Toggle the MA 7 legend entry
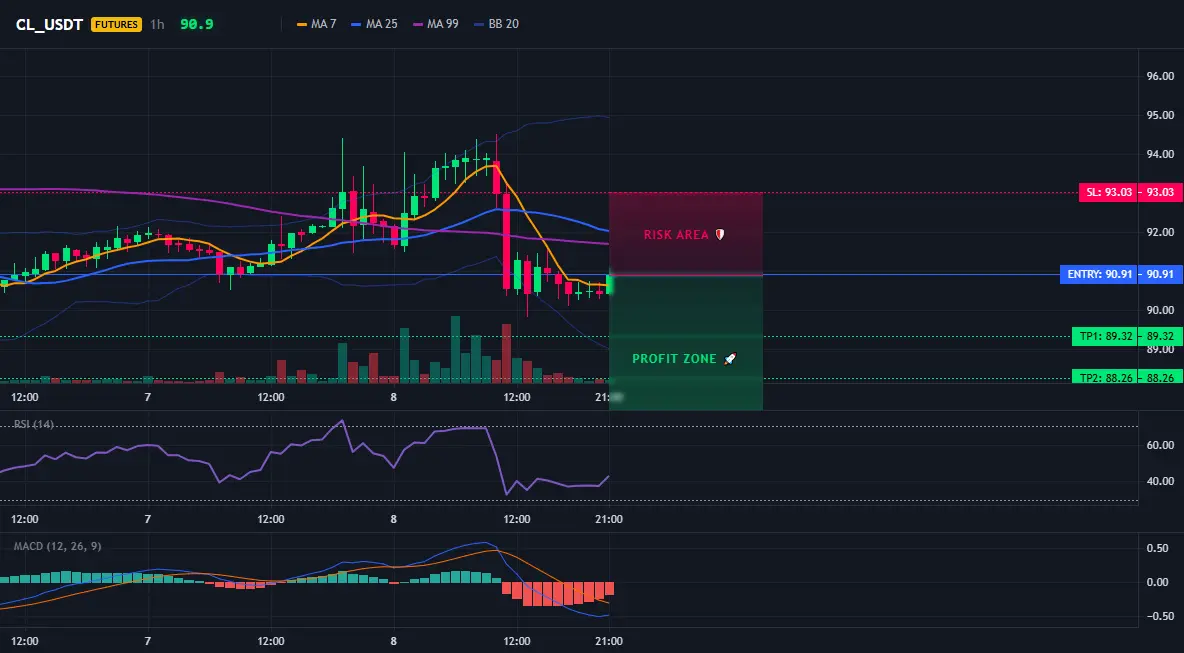1184x653 pixels. click(317, 24)
